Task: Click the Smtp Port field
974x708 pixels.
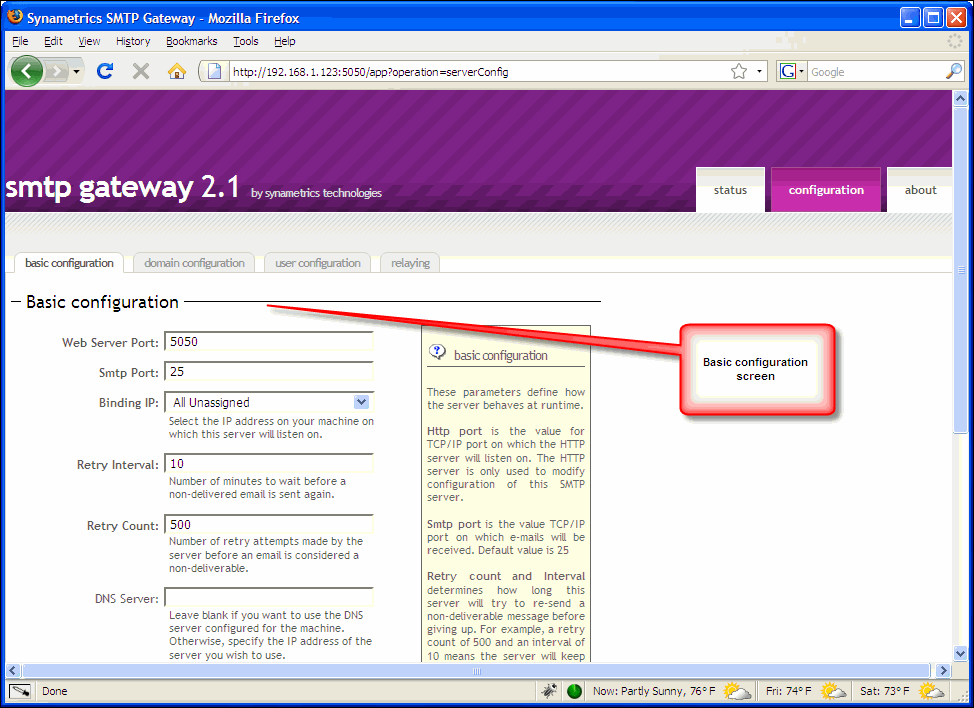Action: [269, 371]
